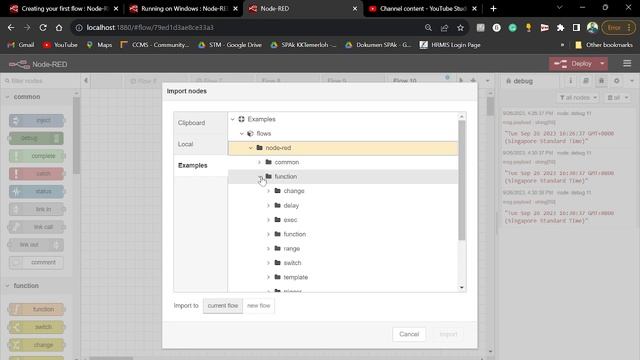Open Flow 10 workspace tab
Viewport: 640px width, 360px height.
pyautogui.click(x=404, y=81)
